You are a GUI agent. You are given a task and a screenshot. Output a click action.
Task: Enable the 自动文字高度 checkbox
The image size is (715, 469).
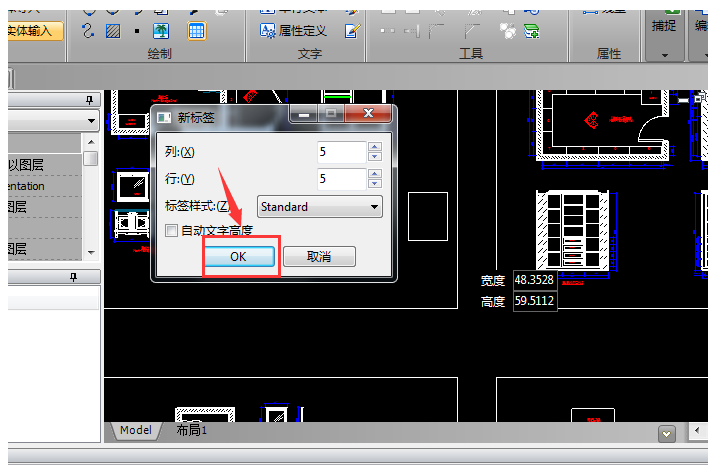172,231
